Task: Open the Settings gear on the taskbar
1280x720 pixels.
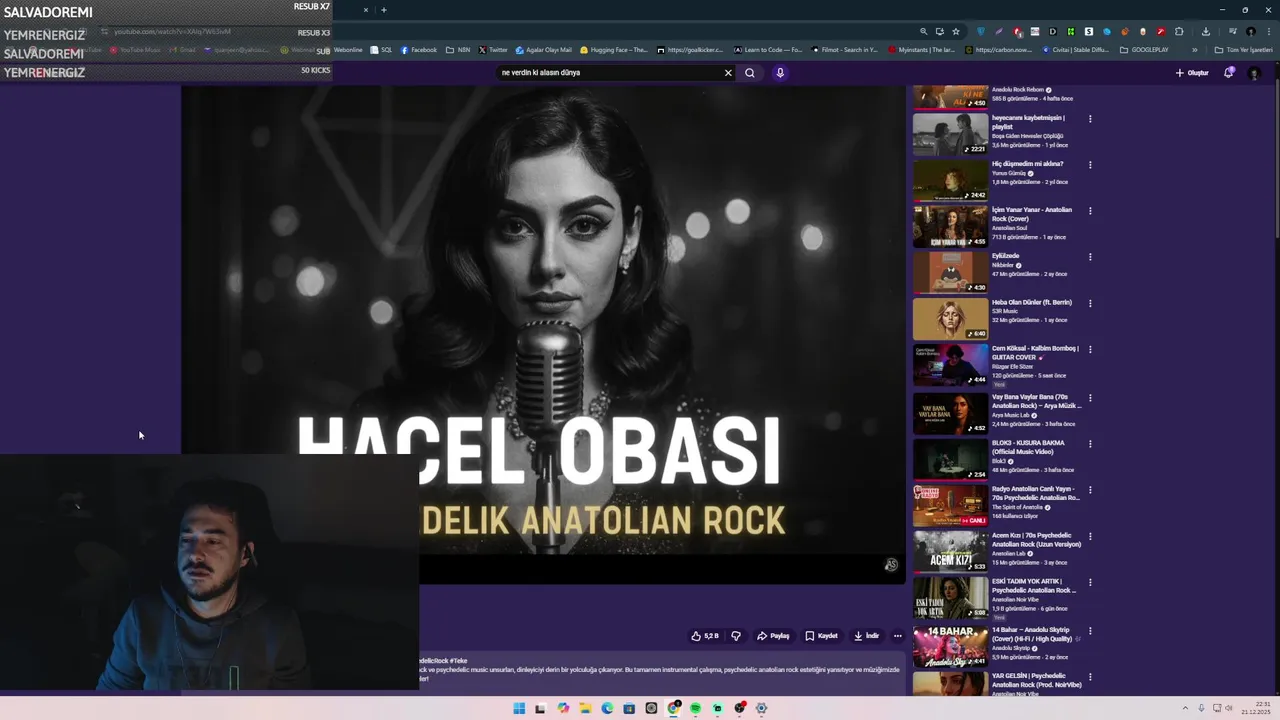Action: (761, 708)
